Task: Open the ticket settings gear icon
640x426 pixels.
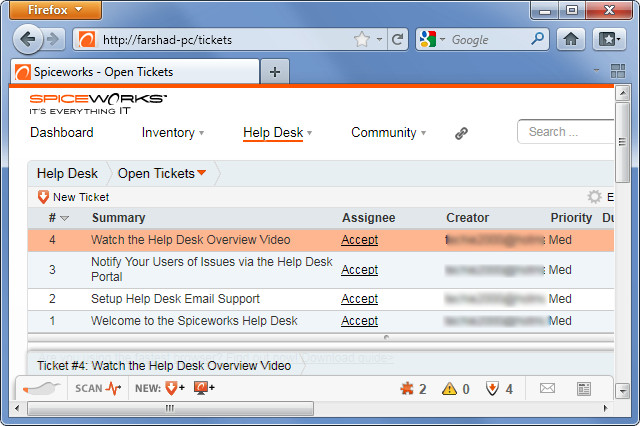Action: pos(594,197)
